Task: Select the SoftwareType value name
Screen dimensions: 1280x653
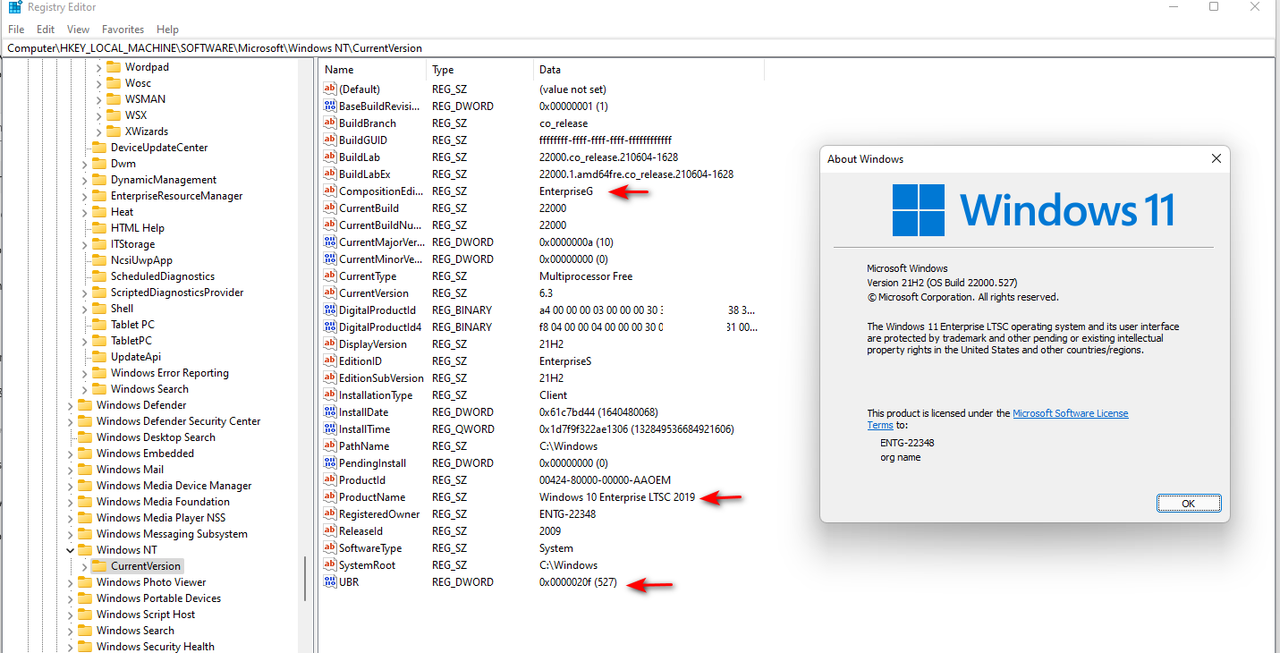Action: [370, 548]
